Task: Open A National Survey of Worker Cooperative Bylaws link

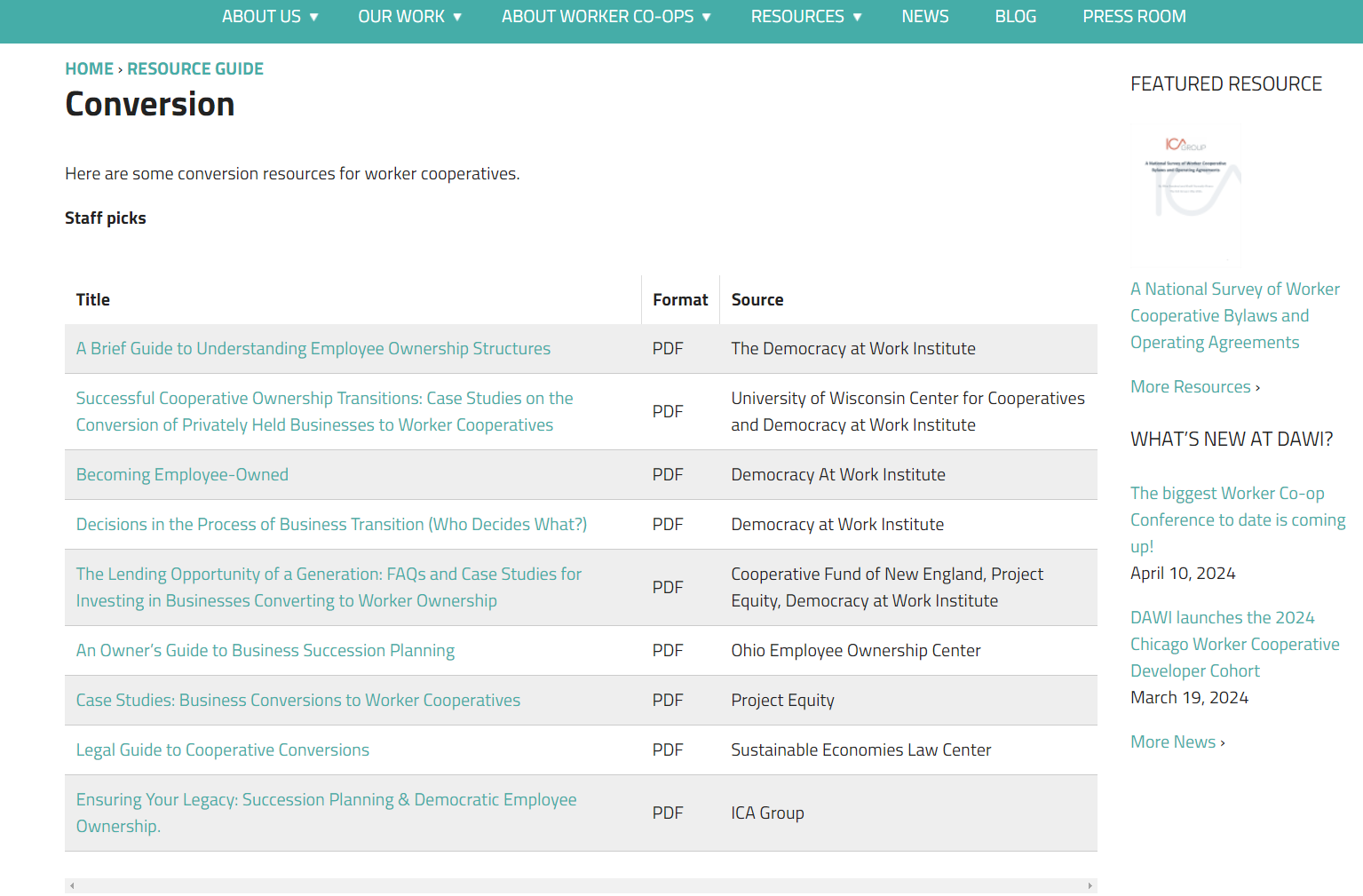Action: point(1235,315)
